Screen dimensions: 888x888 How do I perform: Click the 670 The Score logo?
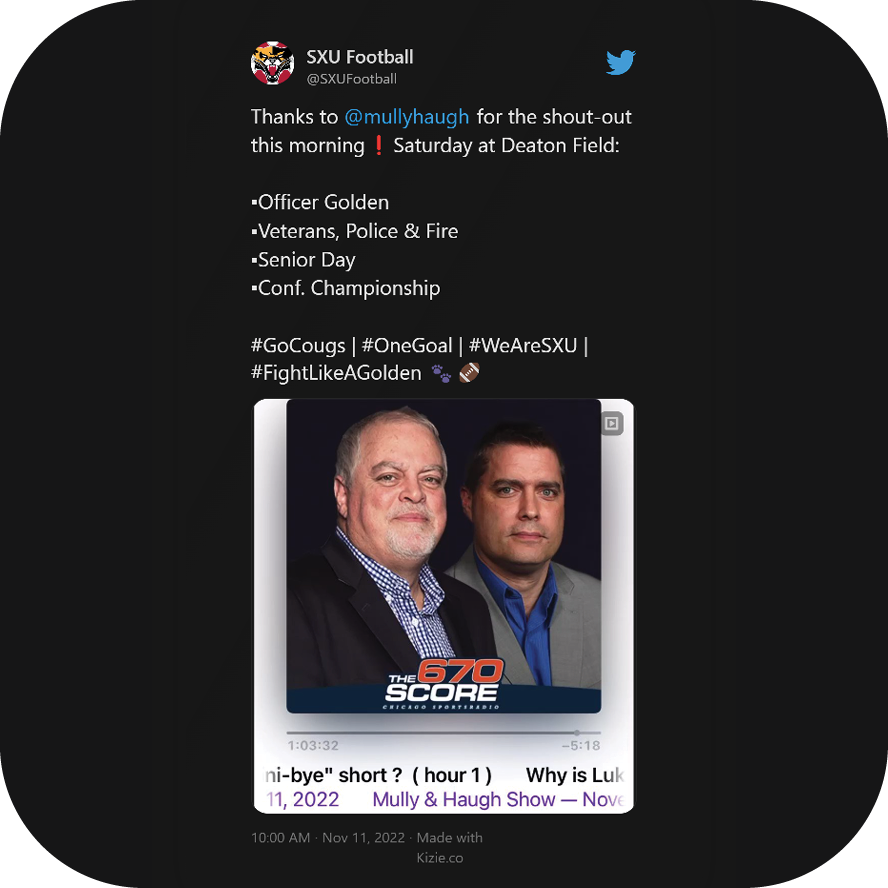[x=443, y=684]
